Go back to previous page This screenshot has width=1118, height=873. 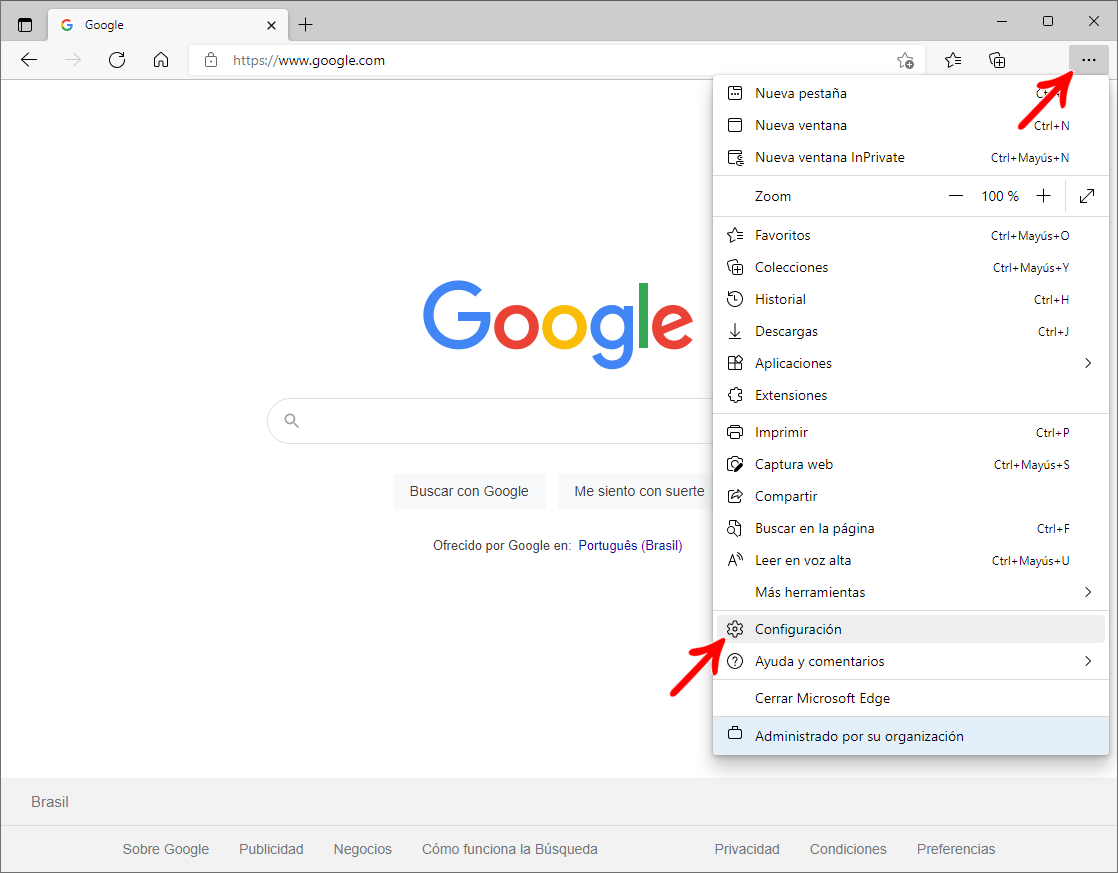[x=29, y=60]
